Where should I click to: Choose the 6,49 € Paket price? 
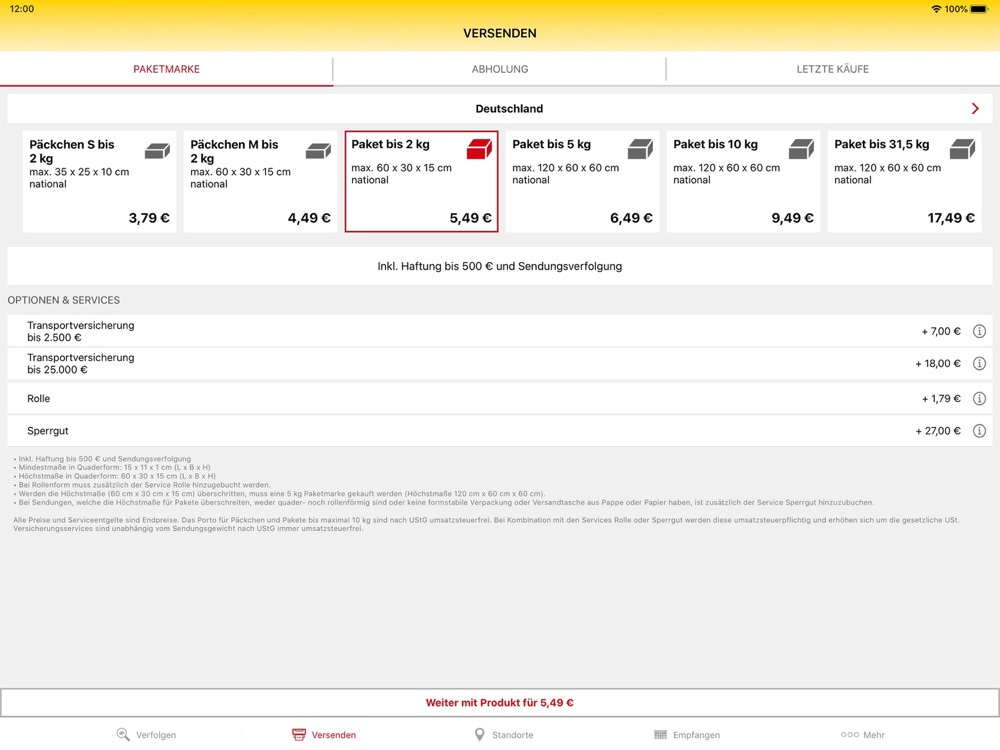tap(631, 218)
